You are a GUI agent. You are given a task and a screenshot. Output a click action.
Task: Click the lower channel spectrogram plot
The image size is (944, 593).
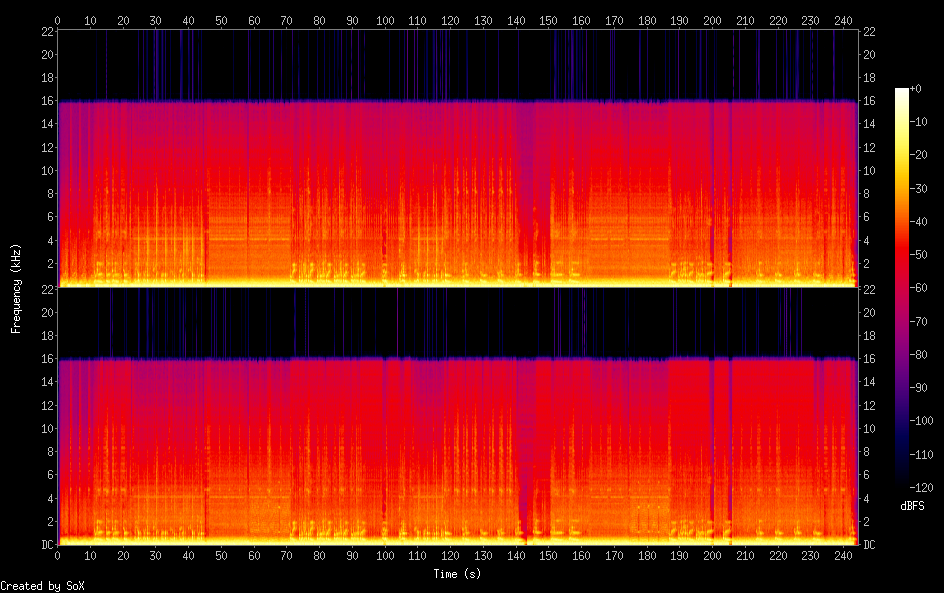(458, 417)
